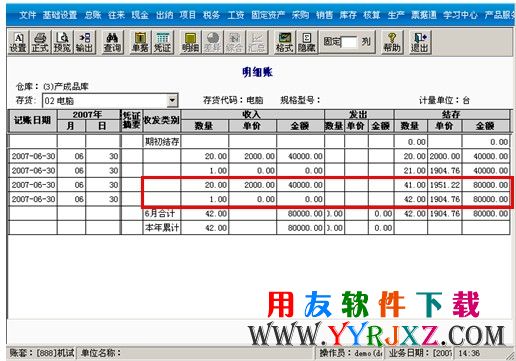Click the 收入 group header
Screen dimensions: 516x361
click(x=252, y=114)
